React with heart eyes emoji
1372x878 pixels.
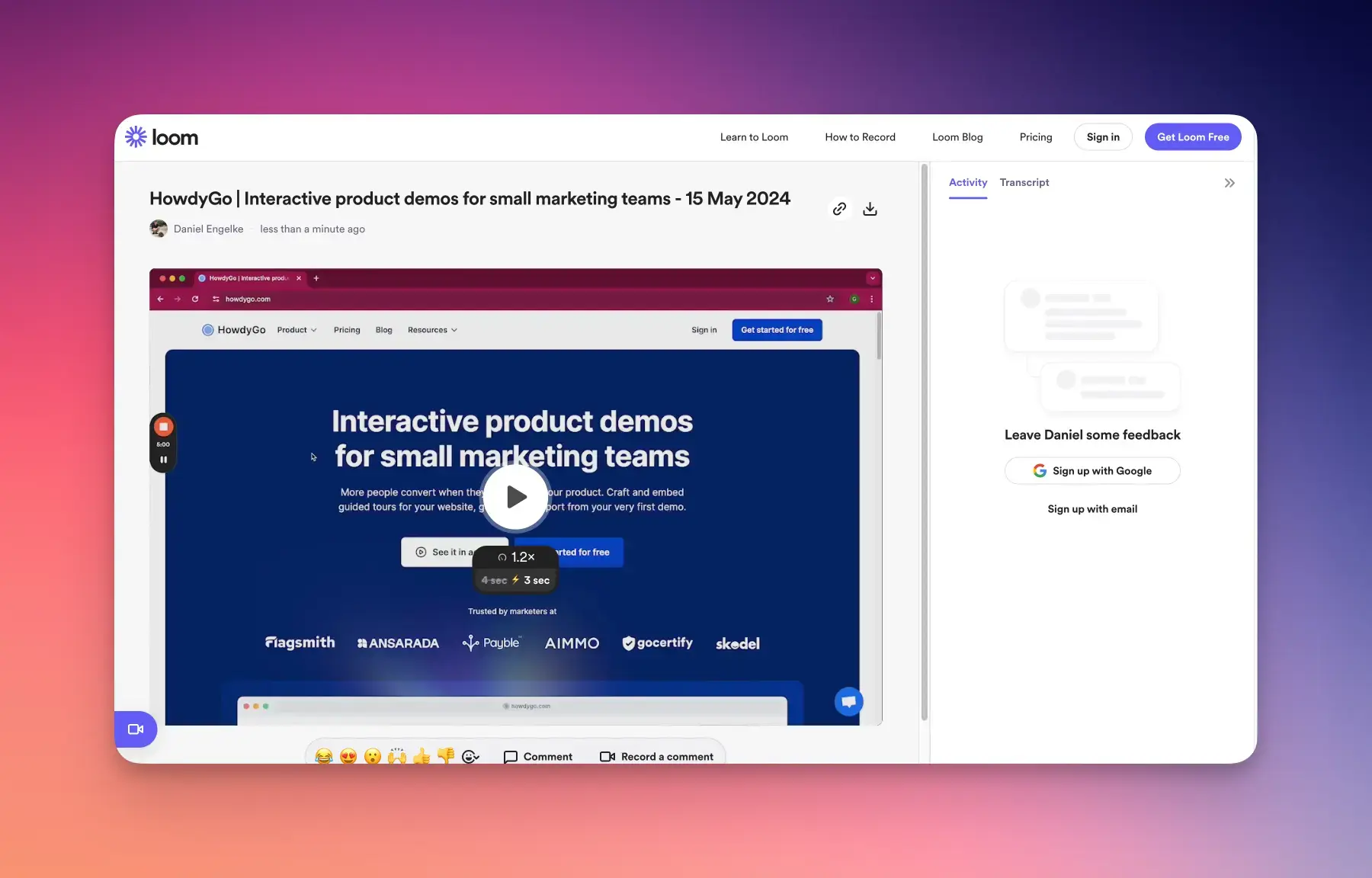[348, 756]
